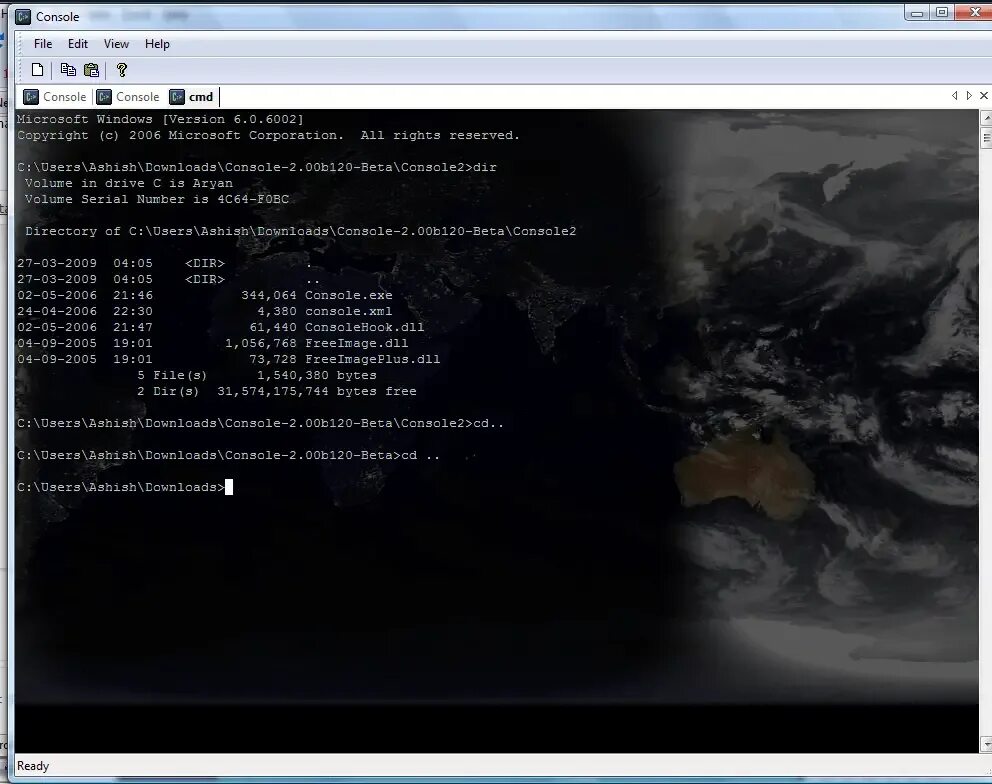Click the console icon on the cmd tab

[178, 96]
